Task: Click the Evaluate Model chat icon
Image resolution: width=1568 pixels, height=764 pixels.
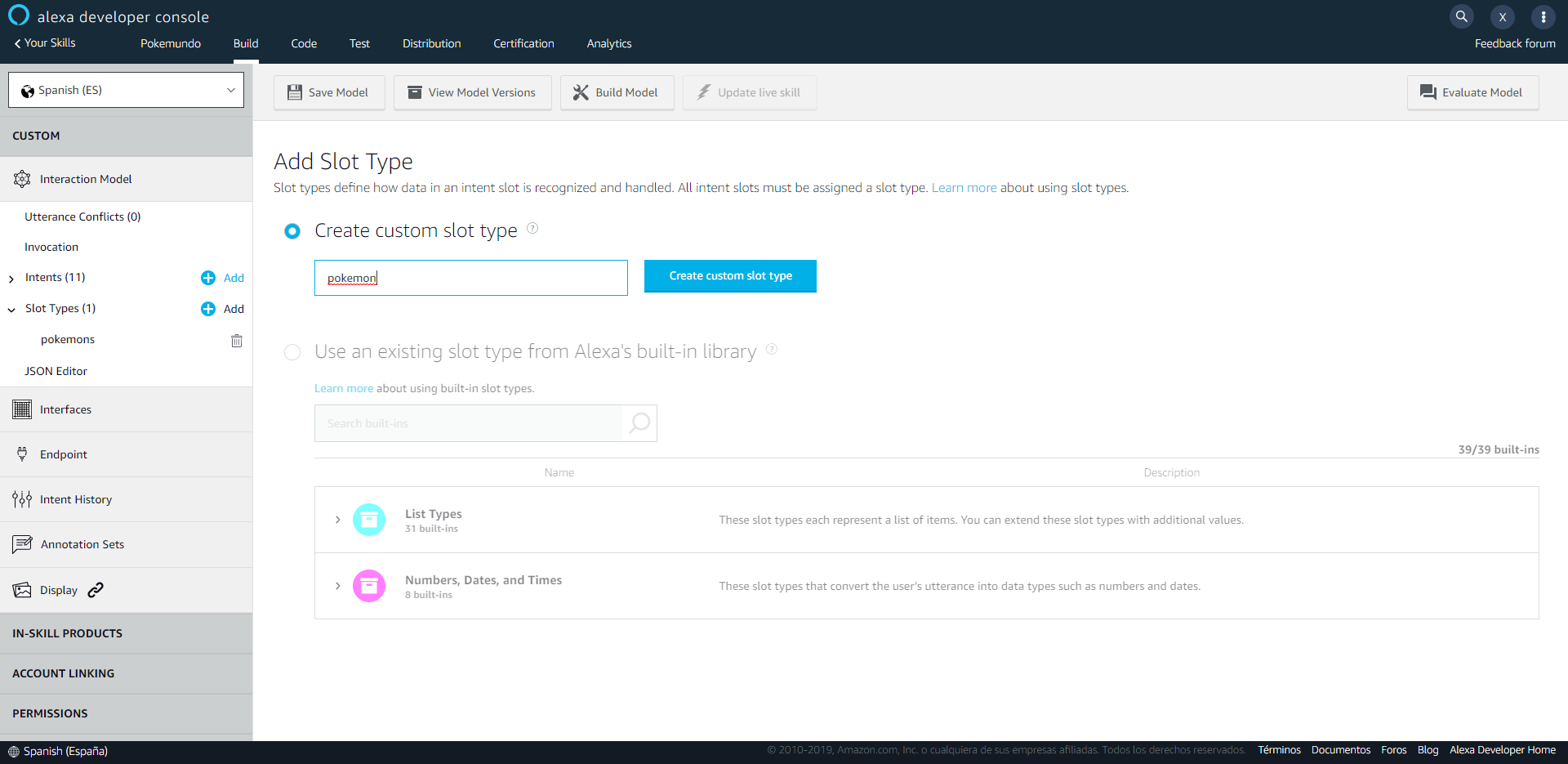Action: coord(1428,92)
